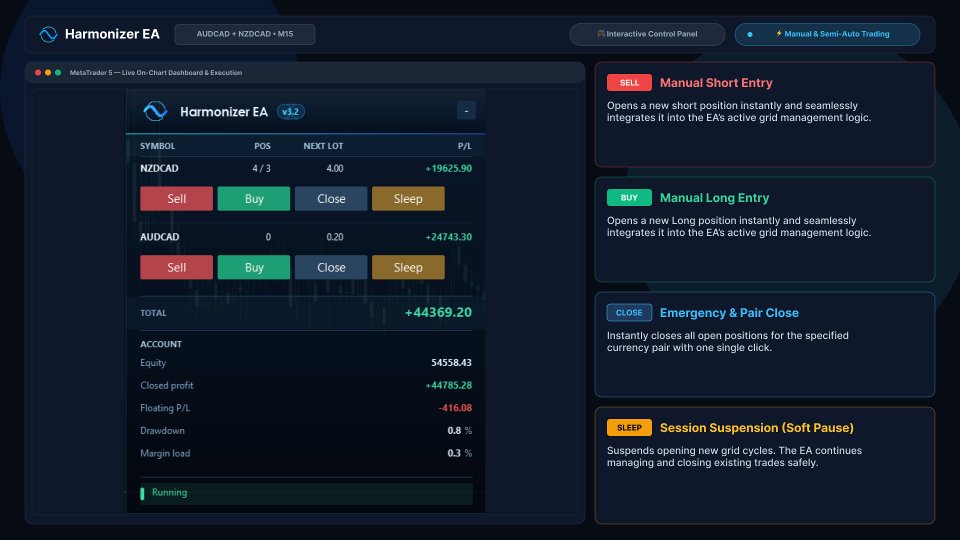Click the CLOSE badge on Emergency card
960x540 pixels.
[x=629, y=313]
